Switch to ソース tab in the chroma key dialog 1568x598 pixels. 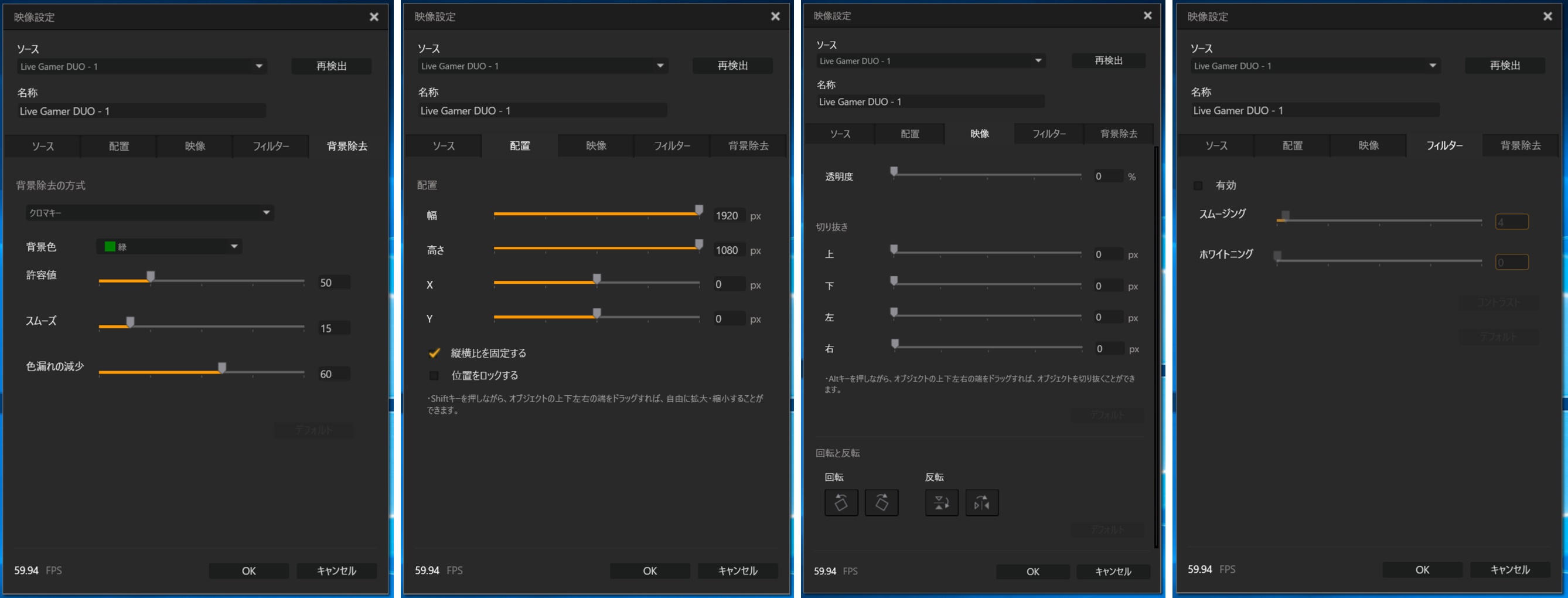[x=43, y=146]
